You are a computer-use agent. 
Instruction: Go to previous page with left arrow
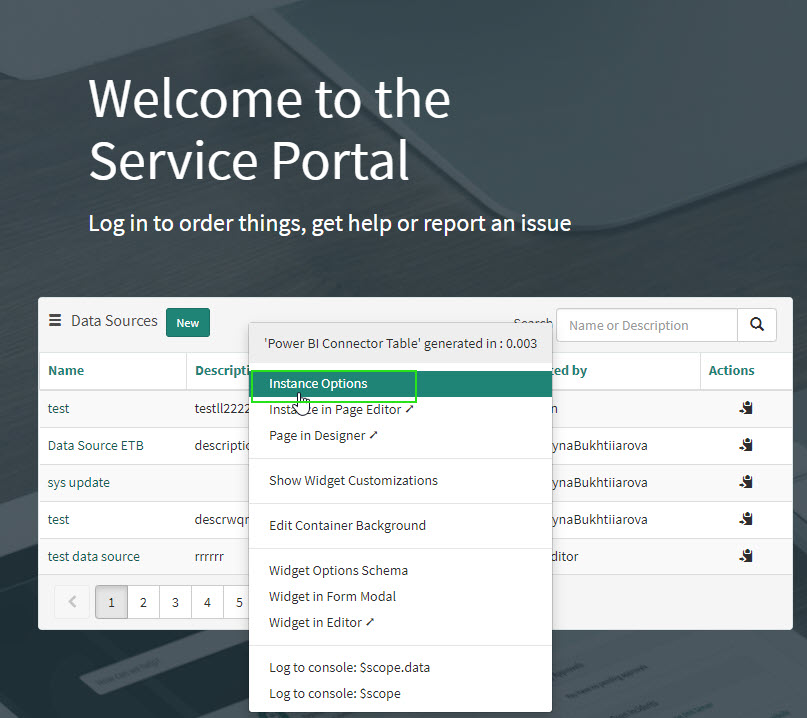(x=72, y=602)
